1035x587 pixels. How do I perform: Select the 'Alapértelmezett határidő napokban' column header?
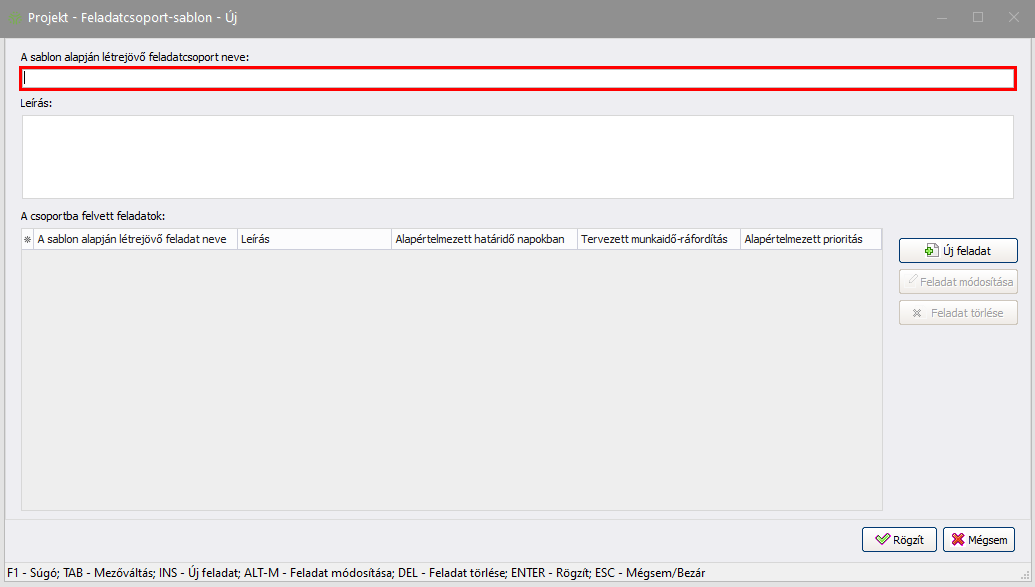pyautogui.click(x=484, y=240)
